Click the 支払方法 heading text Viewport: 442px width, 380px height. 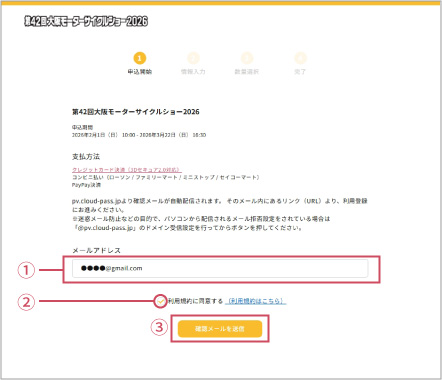tap(86, 156)
